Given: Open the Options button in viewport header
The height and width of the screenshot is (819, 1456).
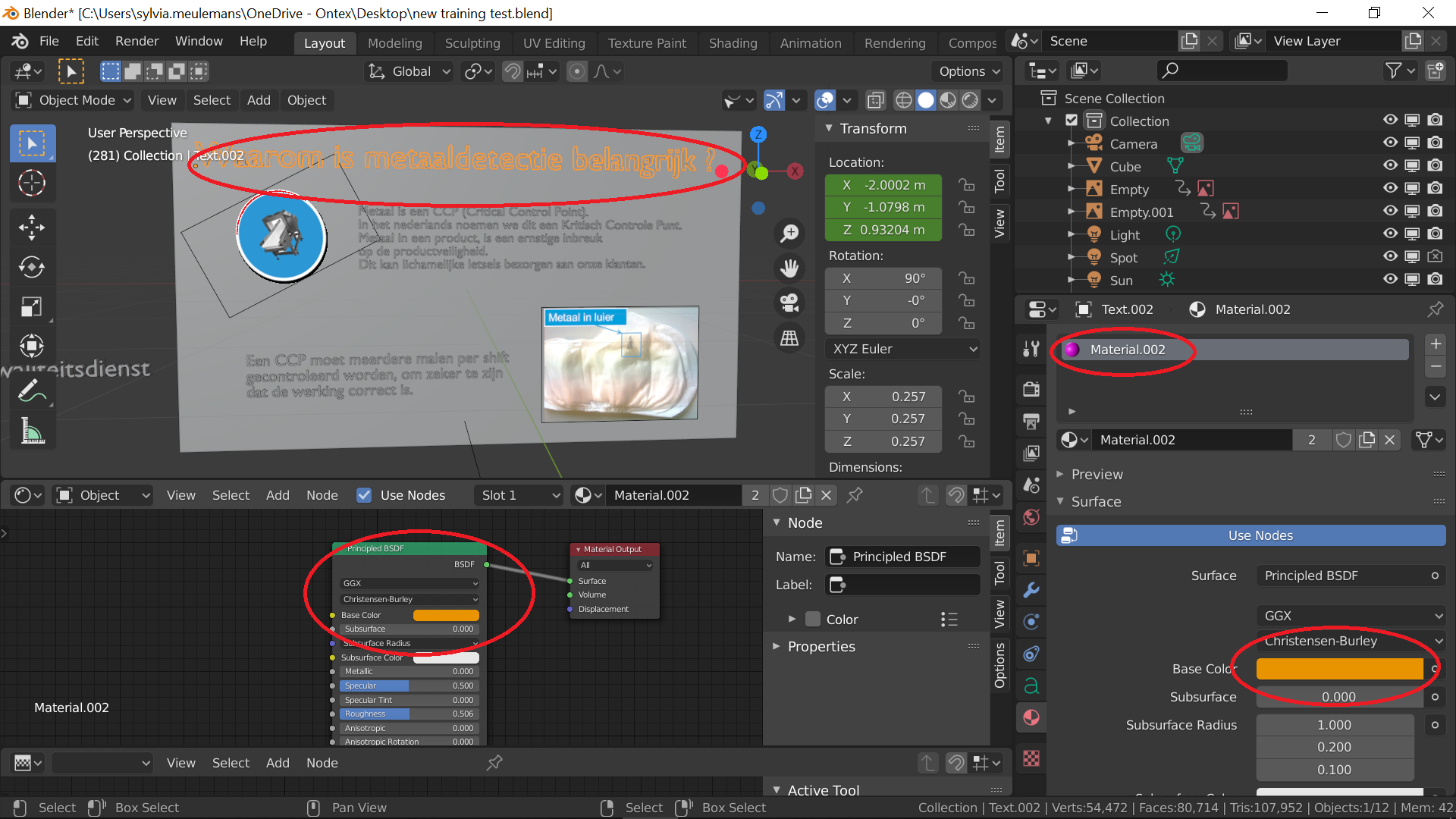Looking at the screenshot, I should (968, 71).
